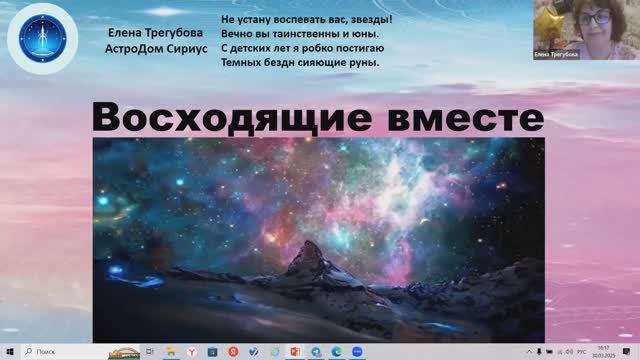Launch Yandex Browser (white Y icon) from taskbar
This screenshot has width=640, height=360.
[191, 351]
